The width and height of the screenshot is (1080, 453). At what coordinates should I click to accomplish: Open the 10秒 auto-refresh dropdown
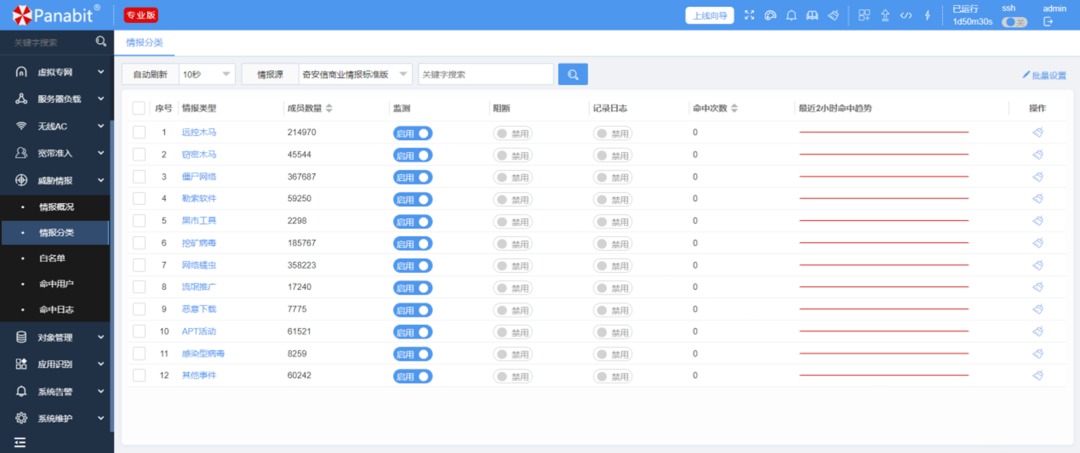point(207,74)
